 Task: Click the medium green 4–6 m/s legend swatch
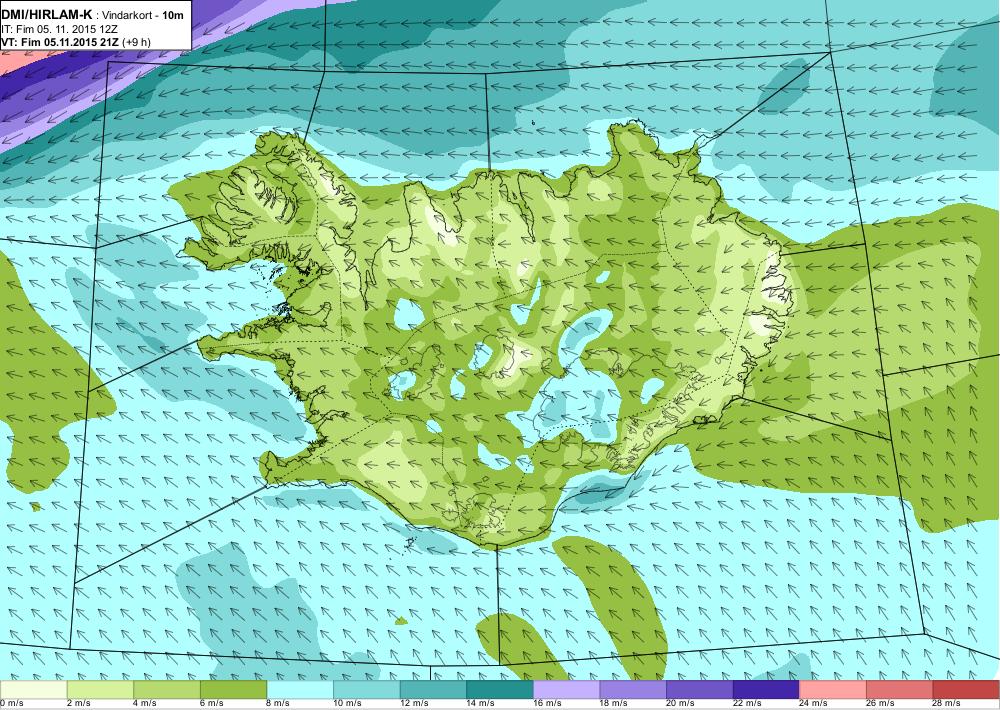click(x=166, y=690)
